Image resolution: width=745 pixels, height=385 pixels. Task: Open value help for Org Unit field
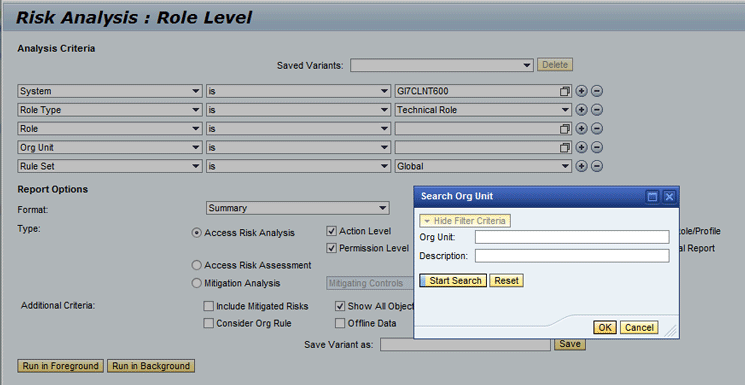click(564, 147)
